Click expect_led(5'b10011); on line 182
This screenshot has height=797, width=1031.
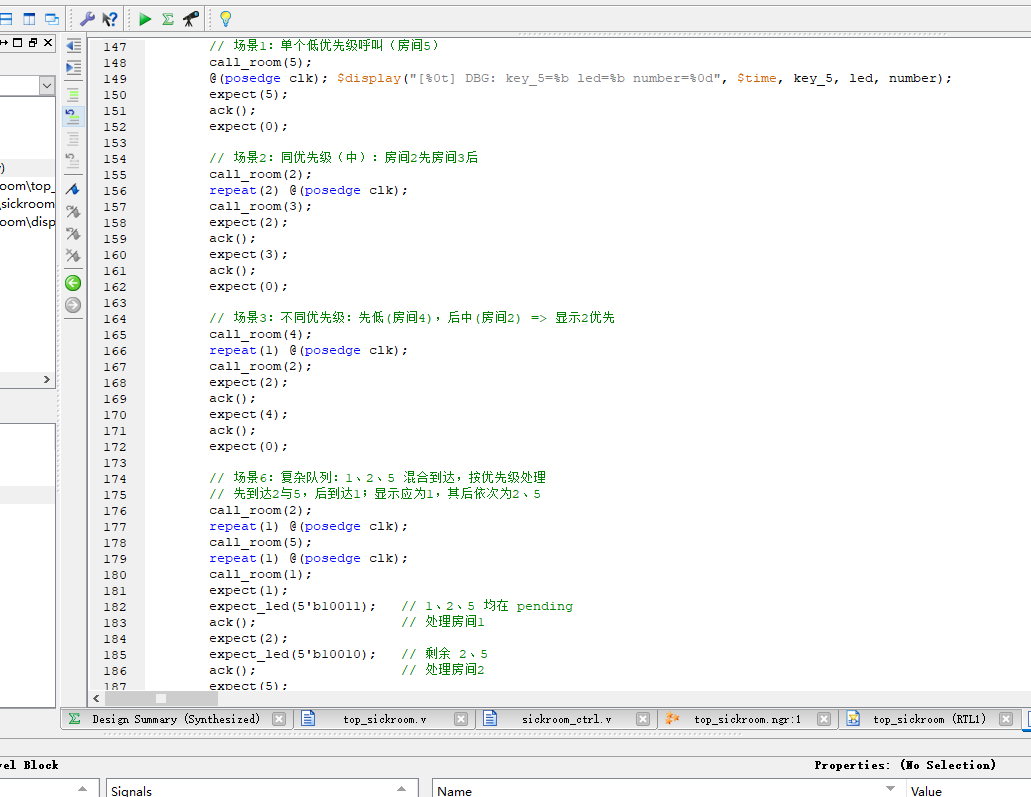(x=292, y=606)
